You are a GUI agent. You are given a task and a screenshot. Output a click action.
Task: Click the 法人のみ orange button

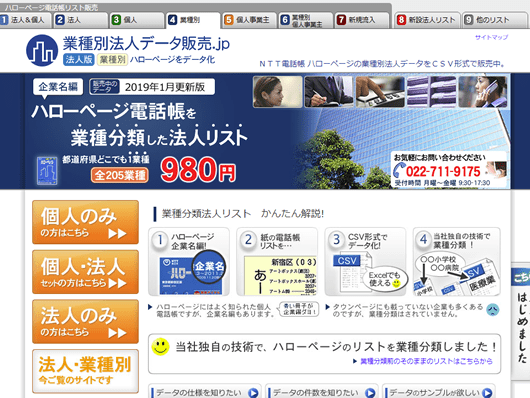pos(85,322)
